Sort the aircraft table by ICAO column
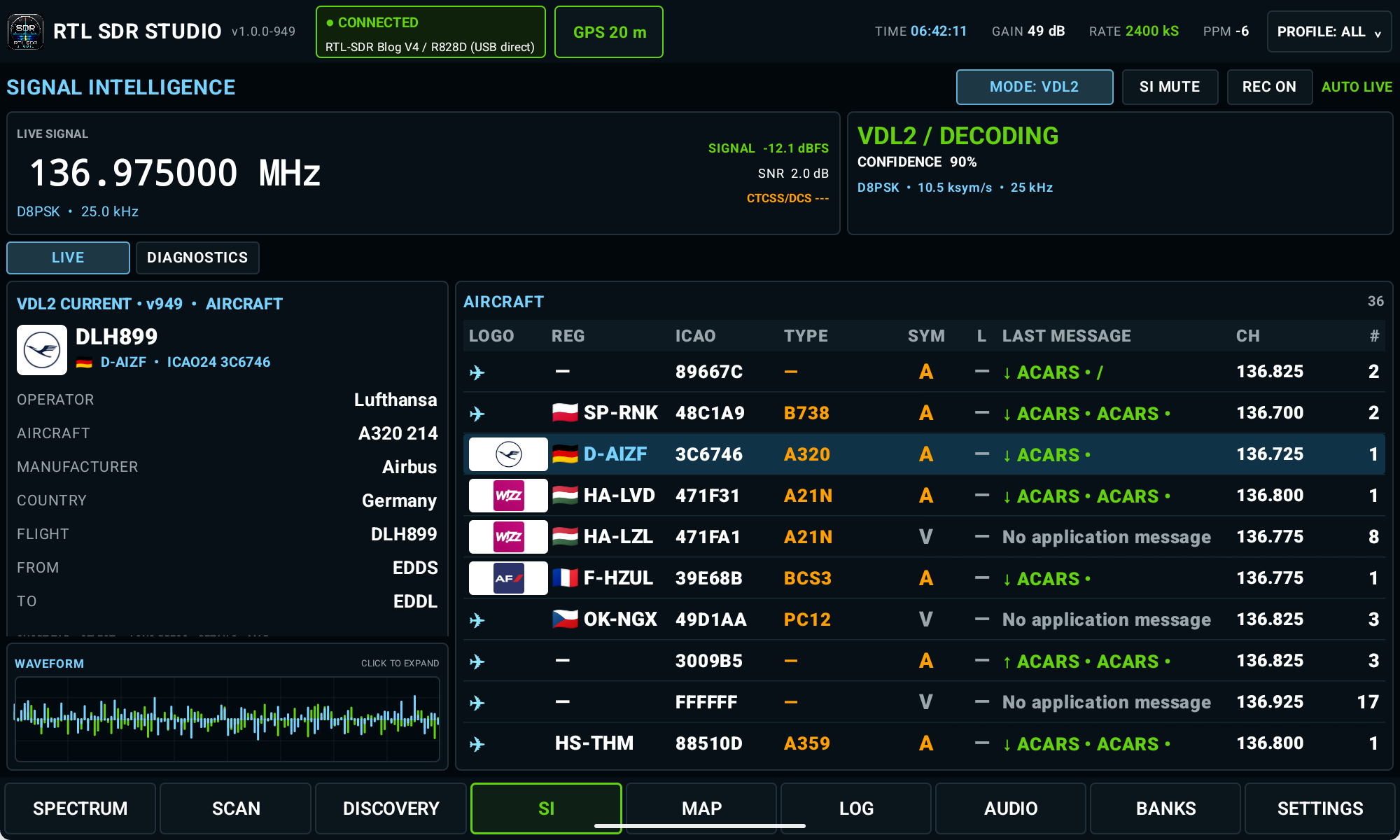The width and height of the screenshot is (1400, 840). pyautogui.click(x=695, y=336)
